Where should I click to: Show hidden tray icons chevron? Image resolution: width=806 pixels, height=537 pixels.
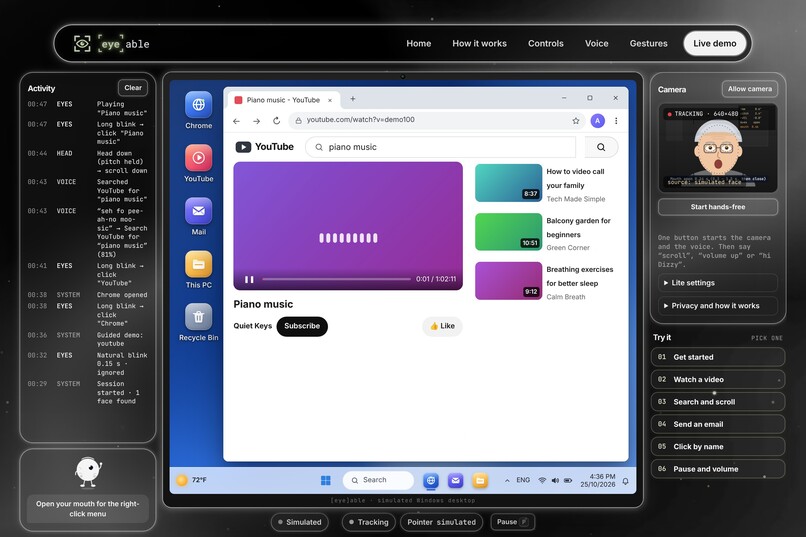pos(507,480)
